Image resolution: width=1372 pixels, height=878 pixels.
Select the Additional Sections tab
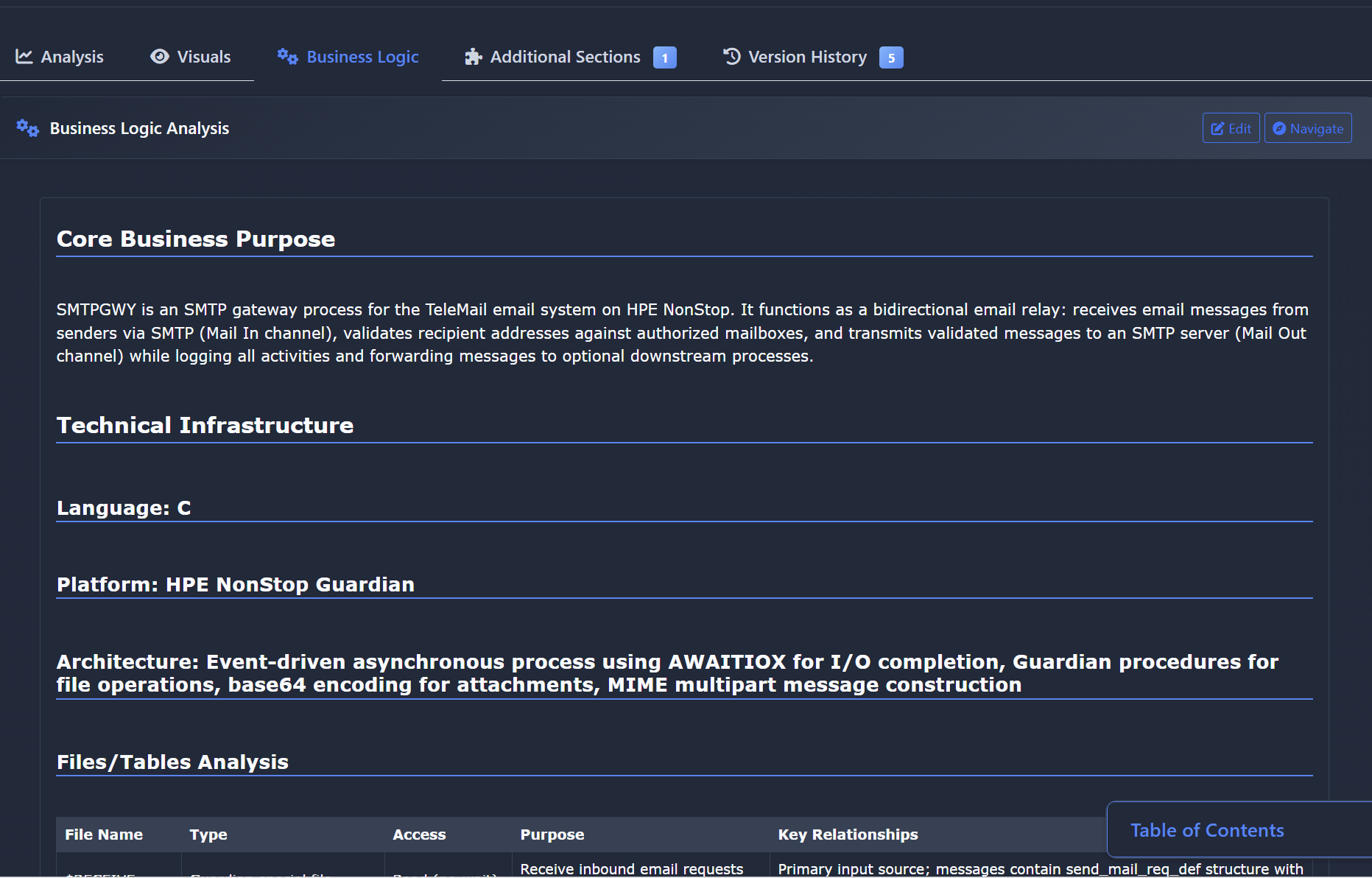[x=565, y=57]
